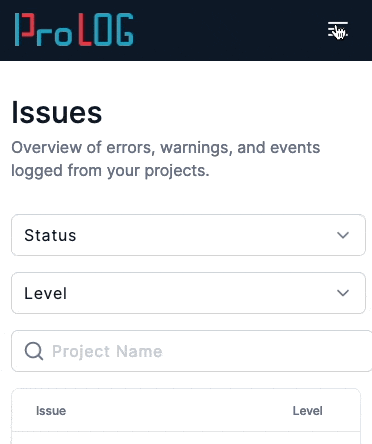The image size is (372, 444).
Task: Click the red L in the ProLOG logo
Action: (x=85, y=30)
